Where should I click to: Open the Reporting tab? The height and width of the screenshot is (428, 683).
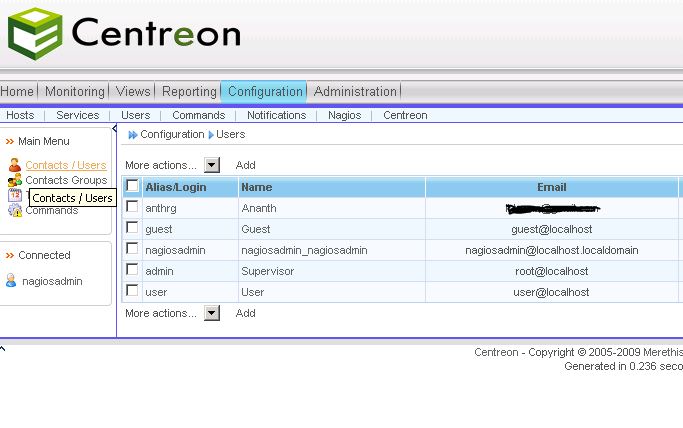189,91
